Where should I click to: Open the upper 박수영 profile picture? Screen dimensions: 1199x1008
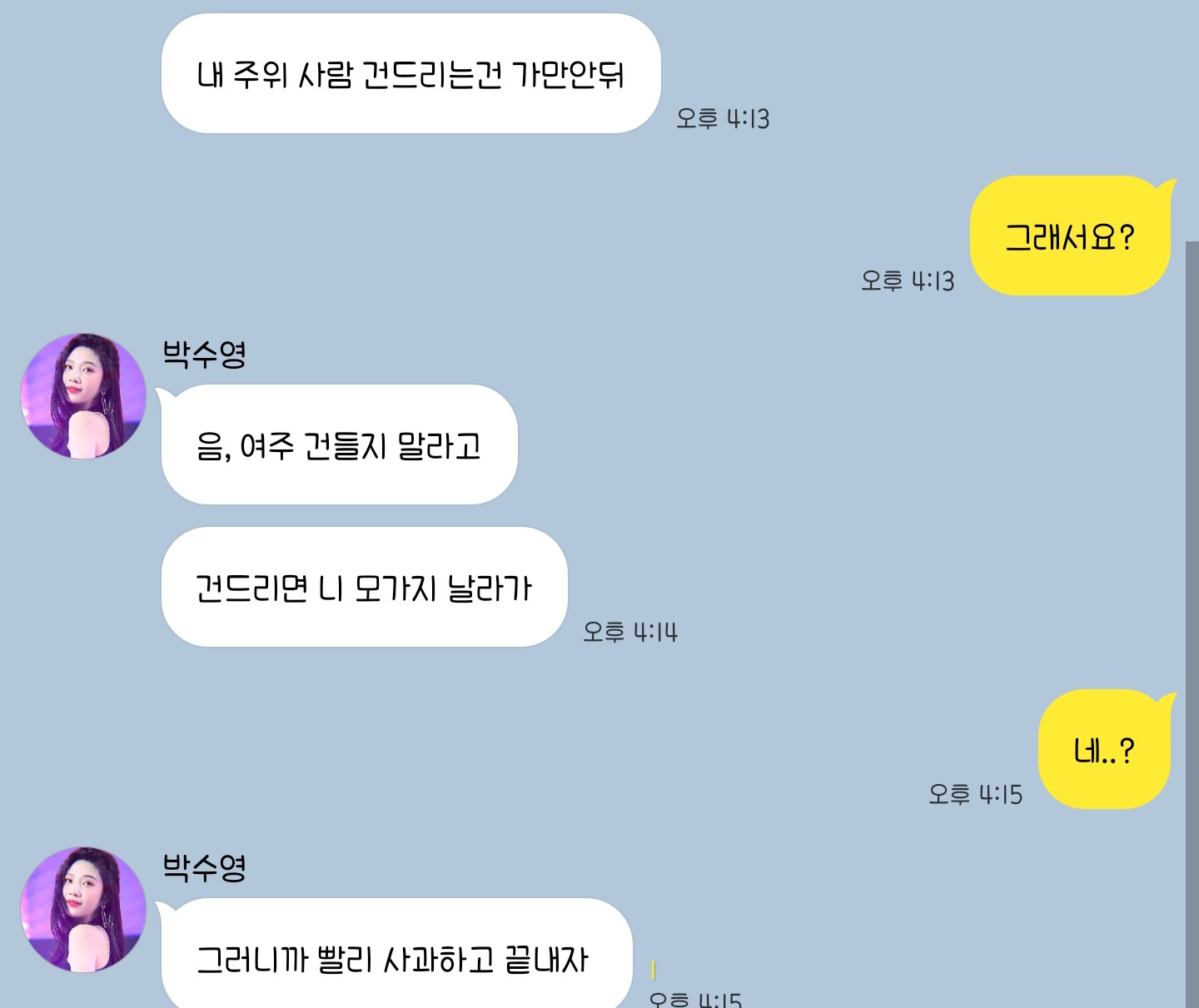[x=83, y=396]
